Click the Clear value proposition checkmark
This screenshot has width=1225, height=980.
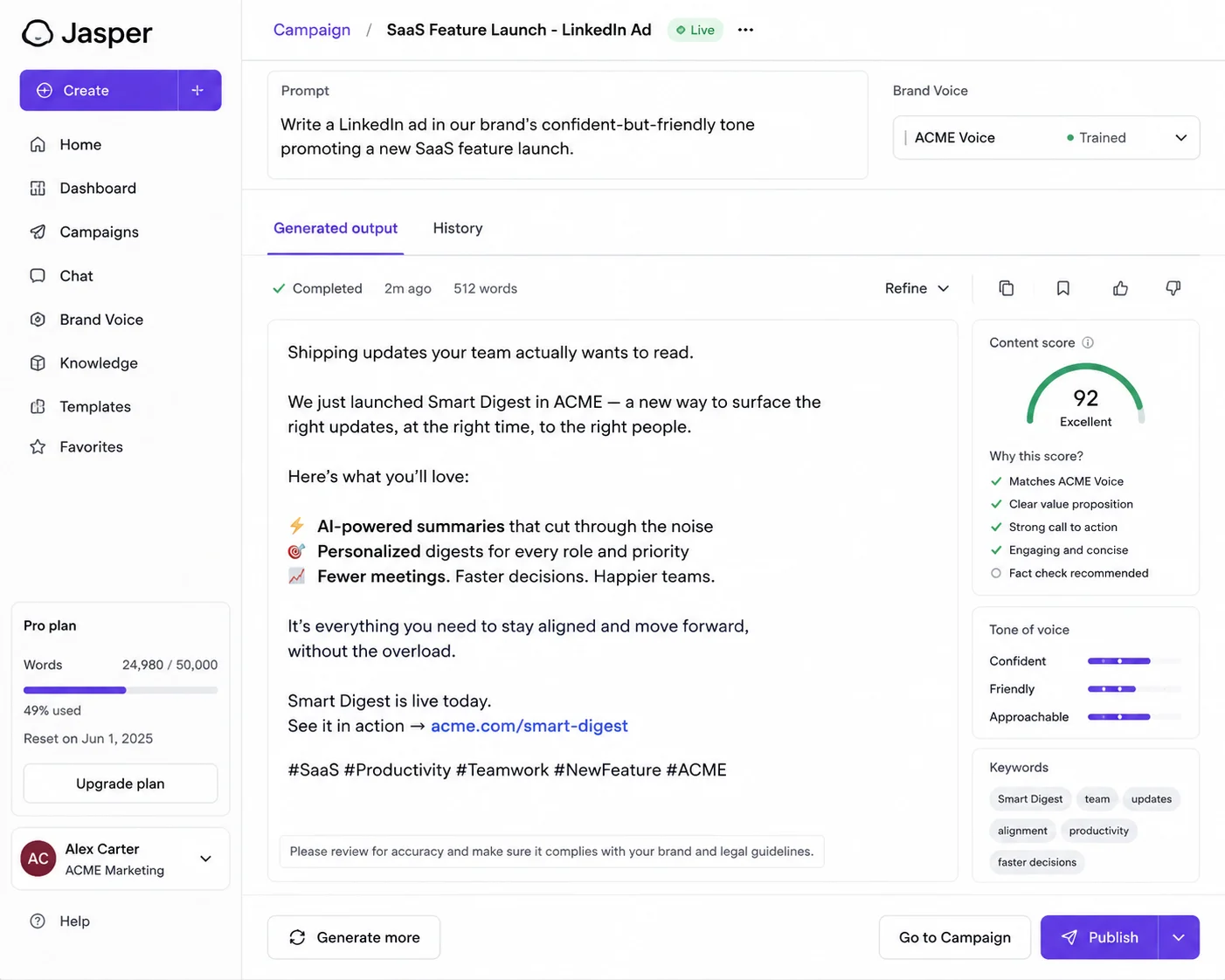tap(996, 504)
